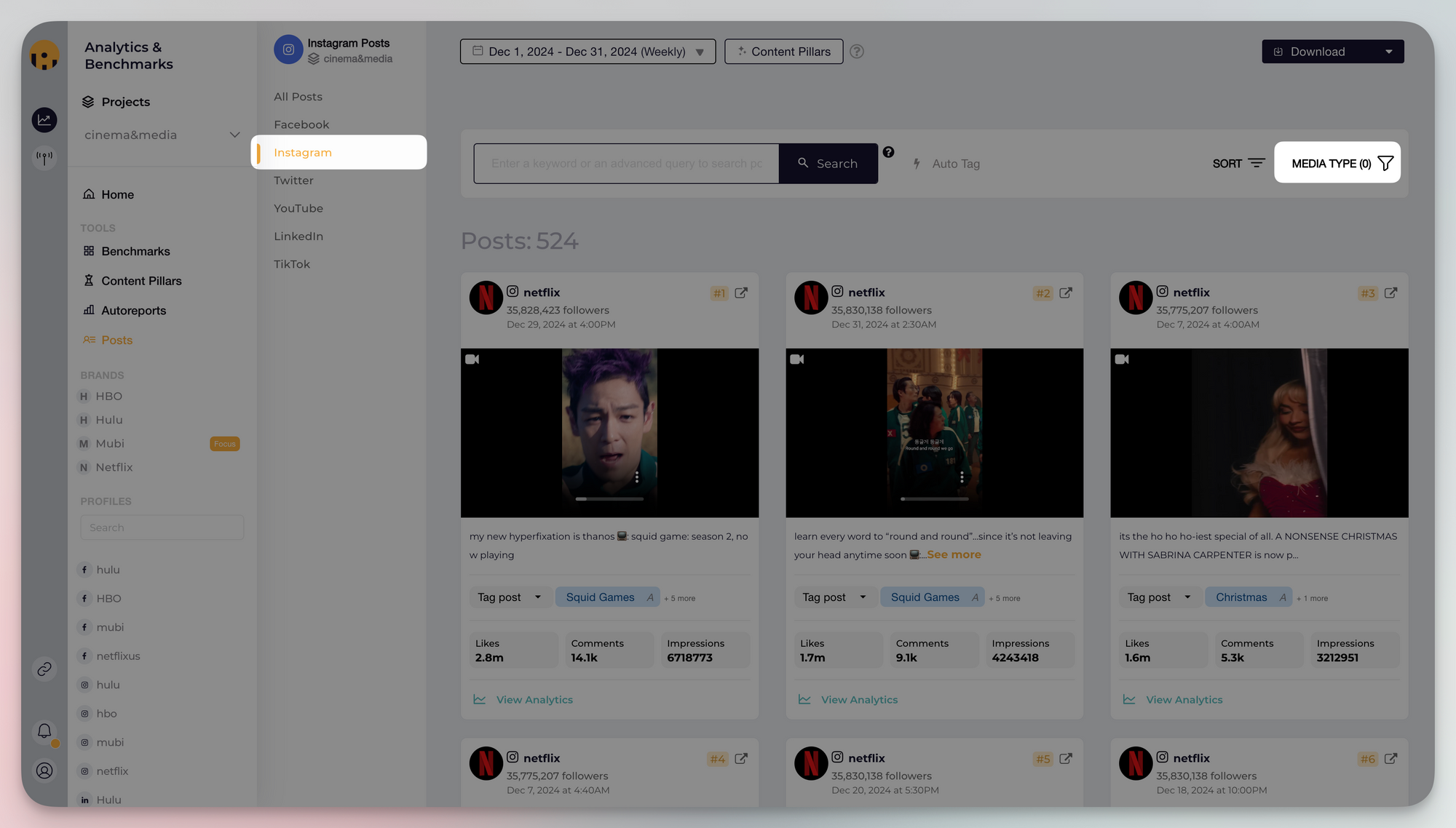Expand '+ 1 more' tags on post #3
This screenshot has height=828, width=1456.
1312,598
